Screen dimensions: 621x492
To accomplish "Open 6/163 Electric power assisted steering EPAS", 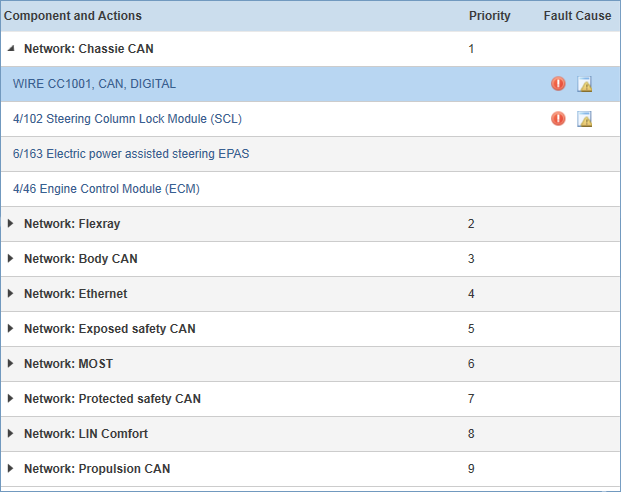I will [131, 154].
